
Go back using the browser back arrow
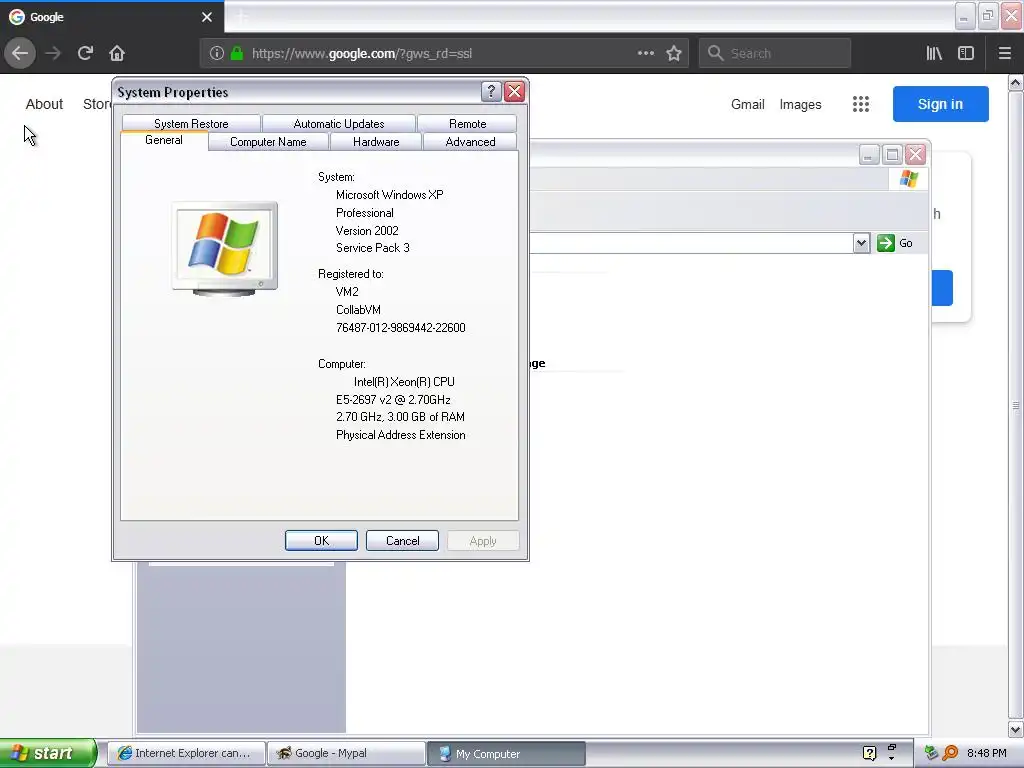[x=20, y=53]
